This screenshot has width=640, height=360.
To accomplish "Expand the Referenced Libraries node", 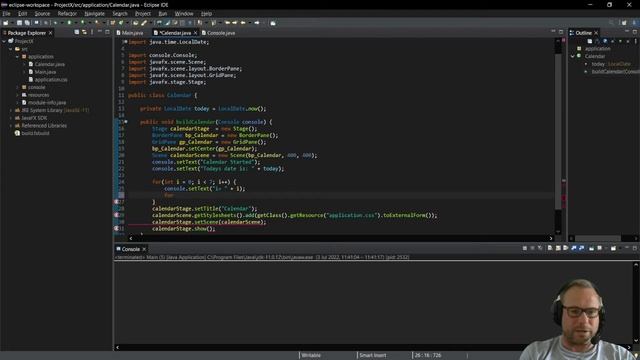I will coord(11,126).
